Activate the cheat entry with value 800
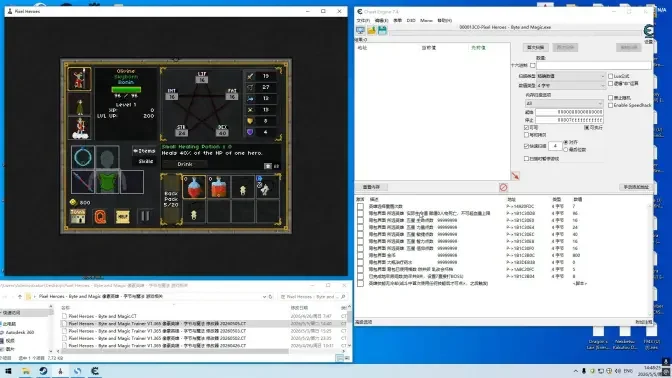The height and width of the screenshot is (378, 672). 360,255
